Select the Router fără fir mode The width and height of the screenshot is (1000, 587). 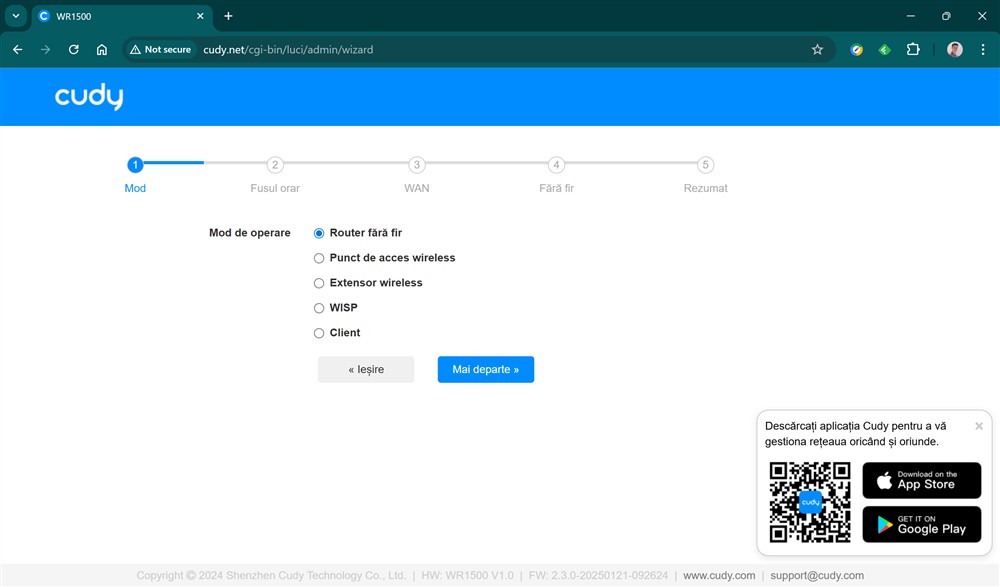pyautogui.click(x=319, y=233)
